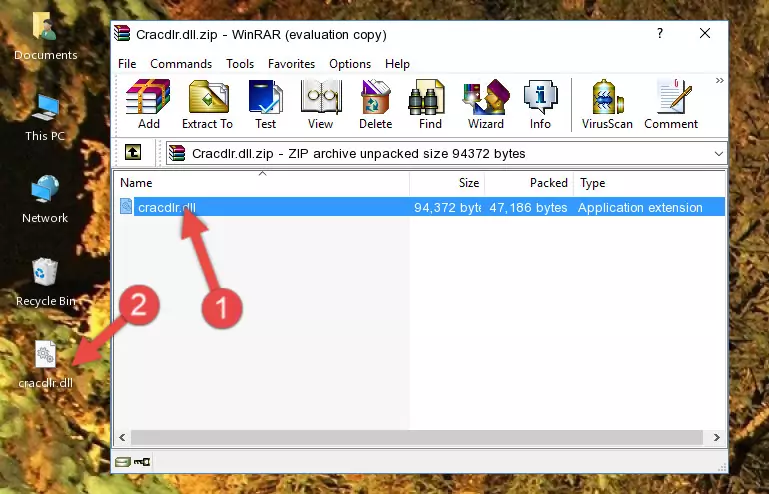
Task: Select cracdlr.dll file on the desktop
Action: tap(46, 364)
